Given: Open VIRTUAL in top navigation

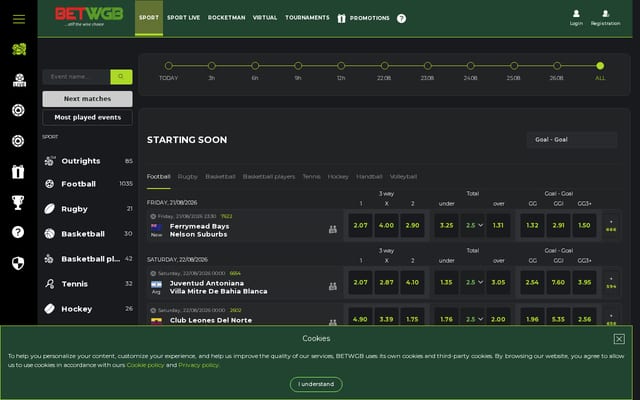Looking at the screenshot, I should (x=265, y=18).
